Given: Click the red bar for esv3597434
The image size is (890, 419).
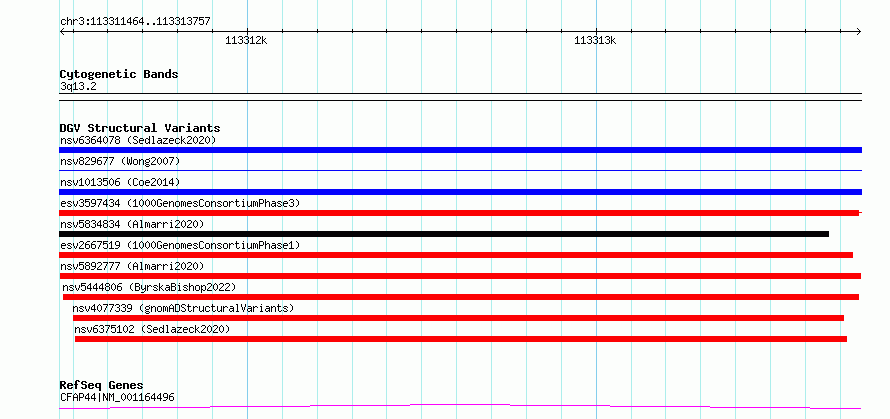Looking at the screenshot, I should click(x=459, y=213).
